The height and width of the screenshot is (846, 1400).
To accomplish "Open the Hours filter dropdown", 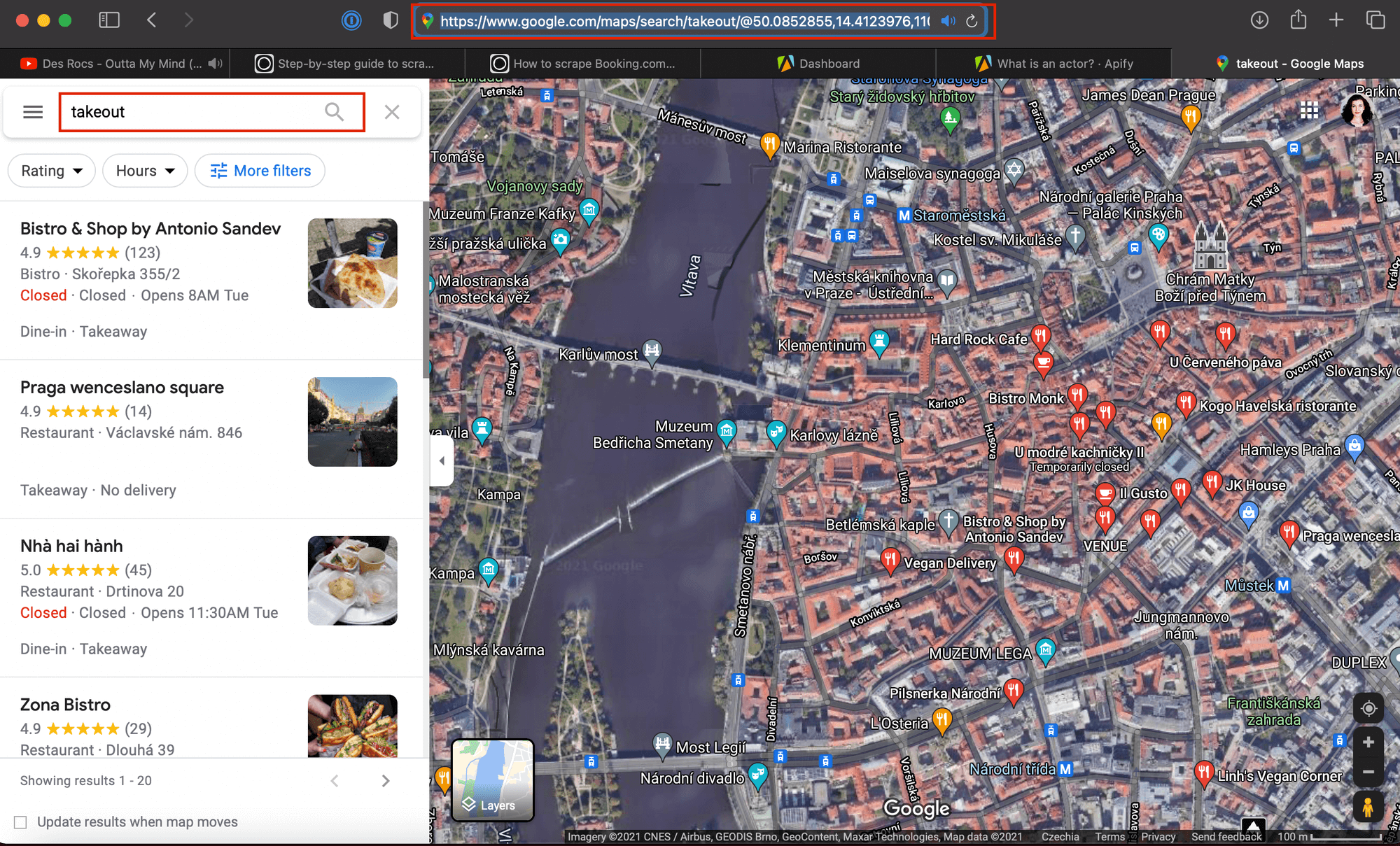I will pos(144,170).
